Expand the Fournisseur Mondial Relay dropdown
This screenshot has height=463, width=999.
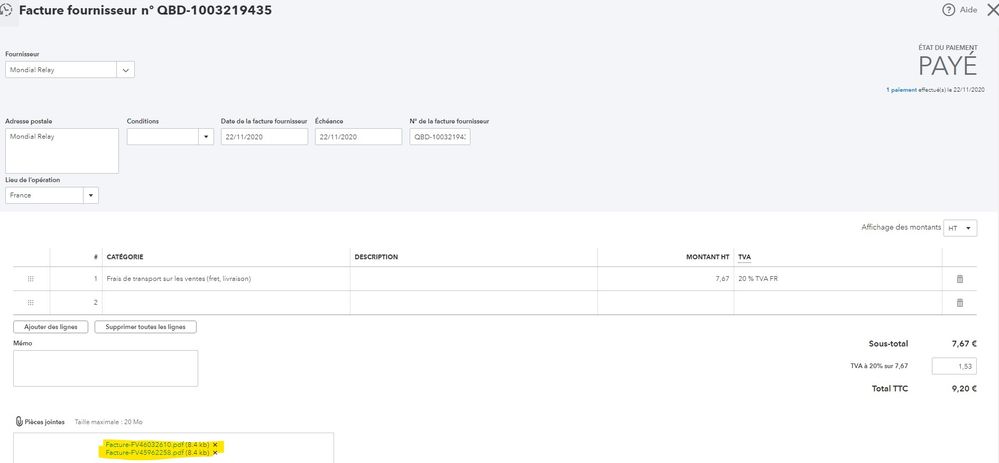126,70
